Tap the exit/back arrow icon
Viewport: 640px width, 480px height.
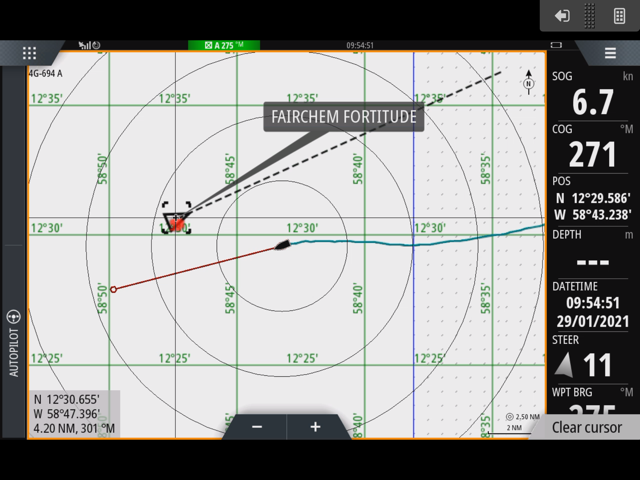[x=562, y=16]
